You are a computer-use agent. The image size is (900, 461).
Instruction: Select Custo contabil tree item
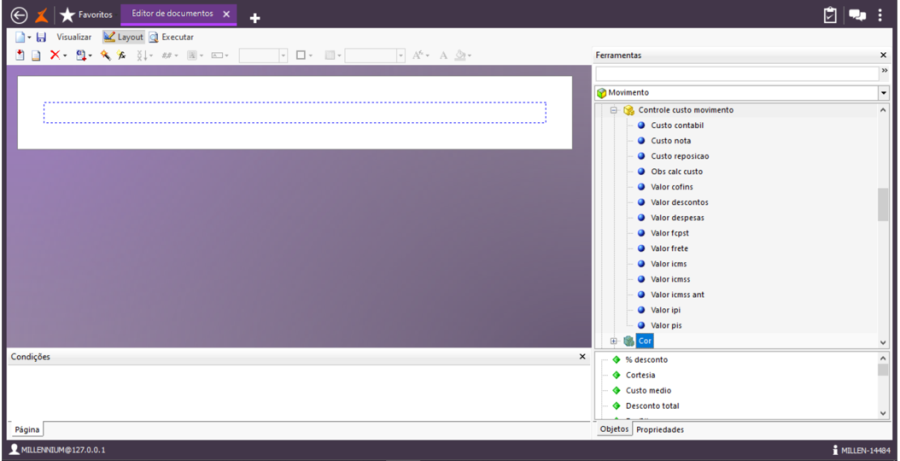coord(677,125)
